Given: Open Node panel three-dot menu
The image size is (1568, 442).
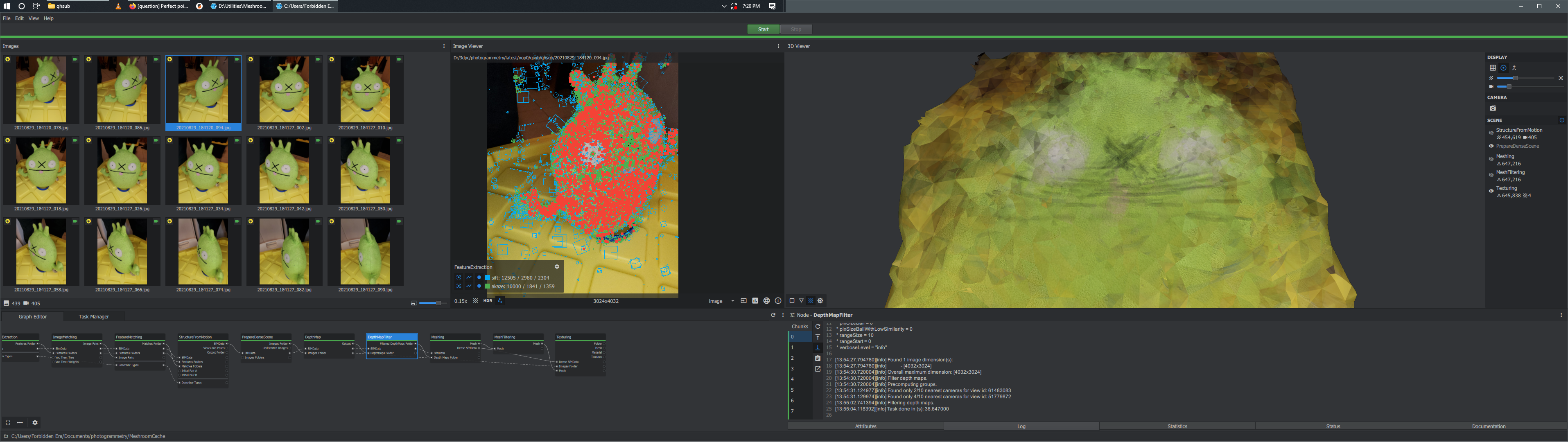Looking at the screenshot, I should coord(1561,316).
